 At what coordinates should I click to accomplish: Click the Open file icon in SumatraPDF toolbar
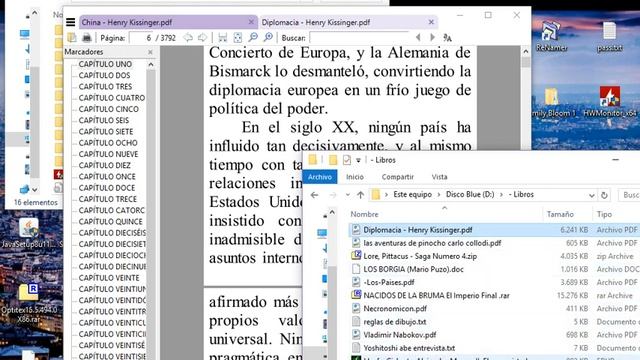[x=72, y=38]
